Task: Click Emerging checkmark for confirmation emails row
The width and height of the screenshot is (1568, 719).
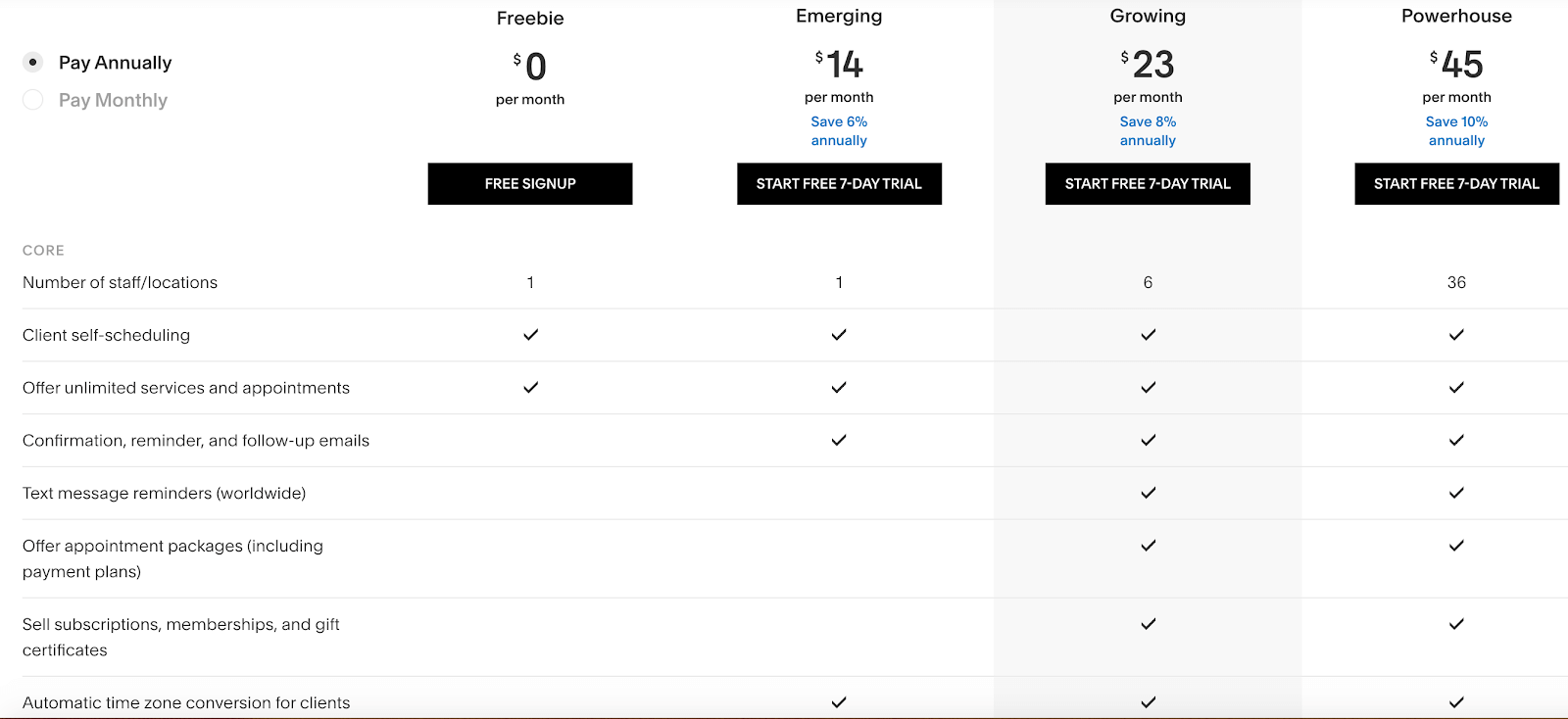Action: (x=839, y=441)
